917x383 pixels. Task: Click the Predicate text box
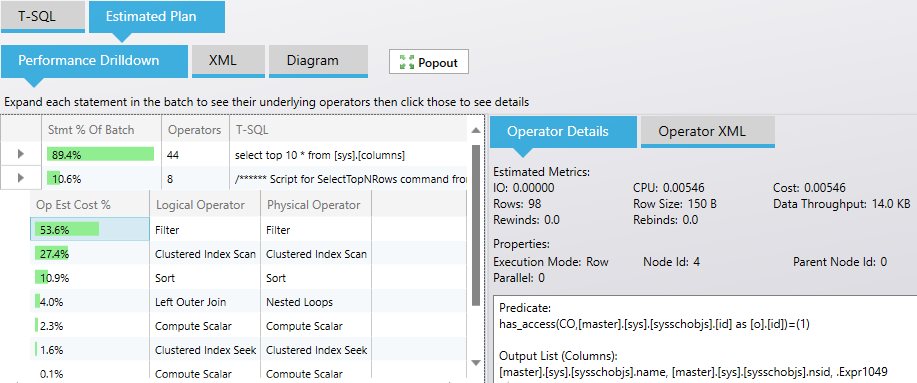pos(705,339)
